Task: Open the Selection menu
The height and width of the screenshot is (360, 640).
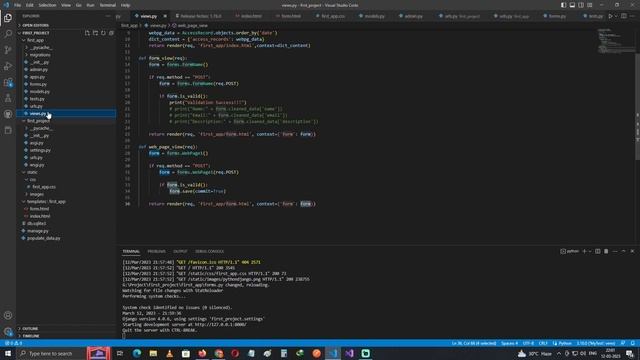Action: pos(47,5)
